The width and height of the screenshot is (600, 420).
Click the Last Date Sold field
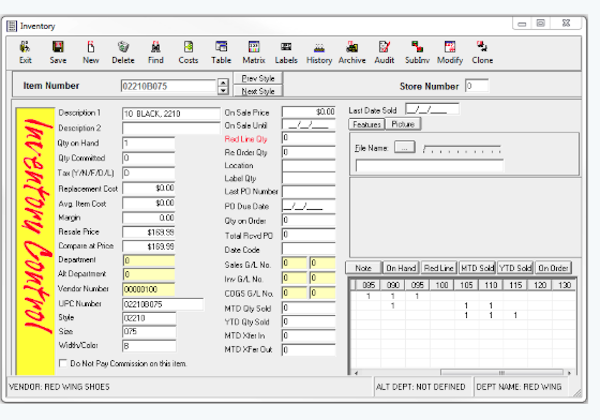tap(432, 109)
